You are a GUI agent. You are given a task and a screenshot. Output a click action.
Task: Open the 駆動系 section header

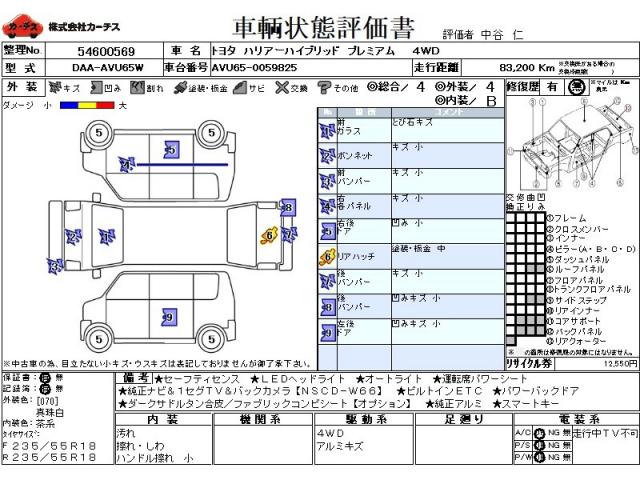click(x=364, y=419)
